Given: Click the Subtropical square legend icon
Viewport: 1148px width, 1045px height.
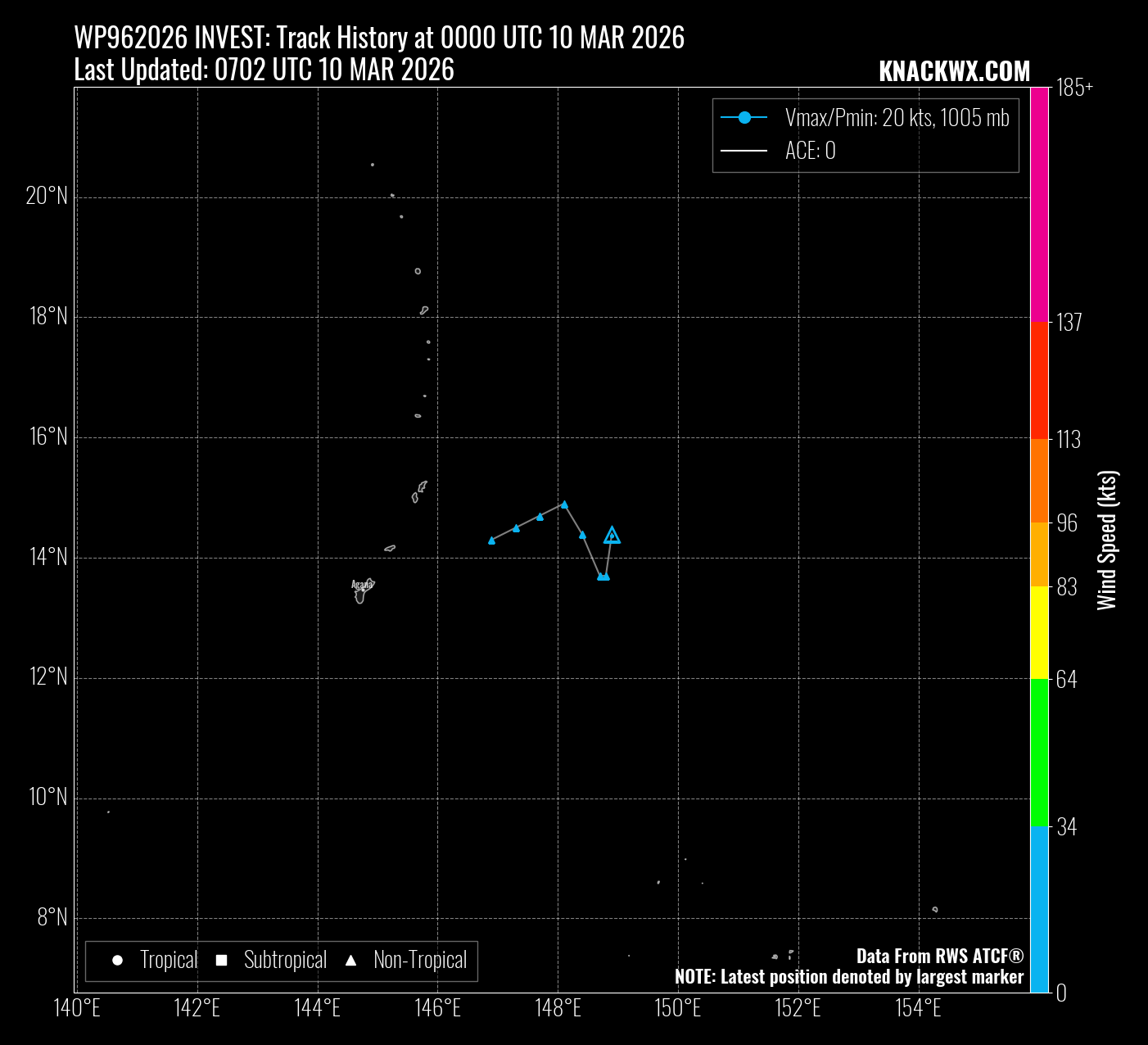Looking at the screenshot, I should pyautogui.click(x=221, y=961).
